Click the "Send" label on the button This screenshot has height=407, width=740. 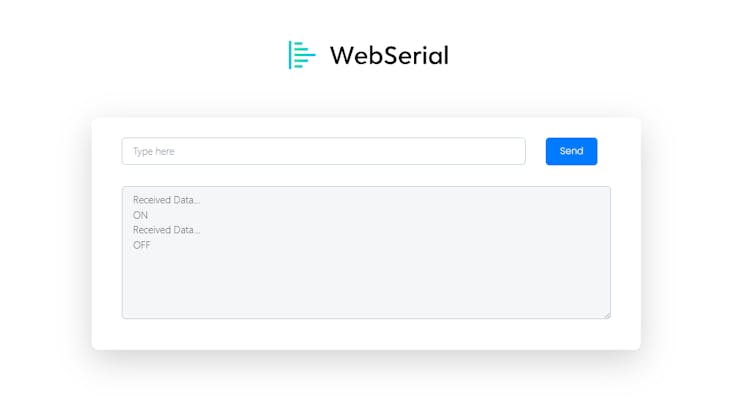pos(571,151)
